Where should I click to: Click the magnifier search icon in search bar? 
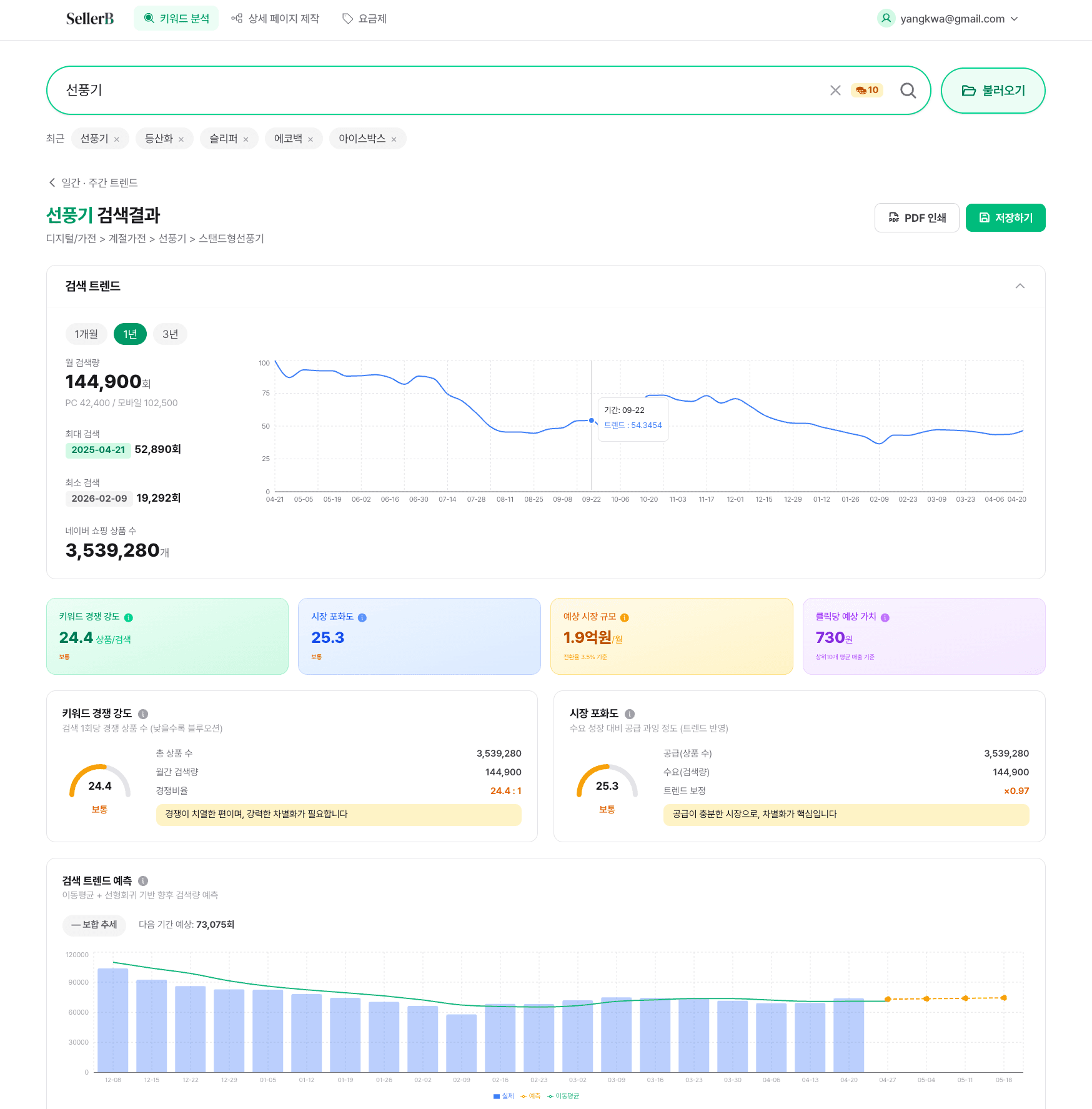pos(908,91)
